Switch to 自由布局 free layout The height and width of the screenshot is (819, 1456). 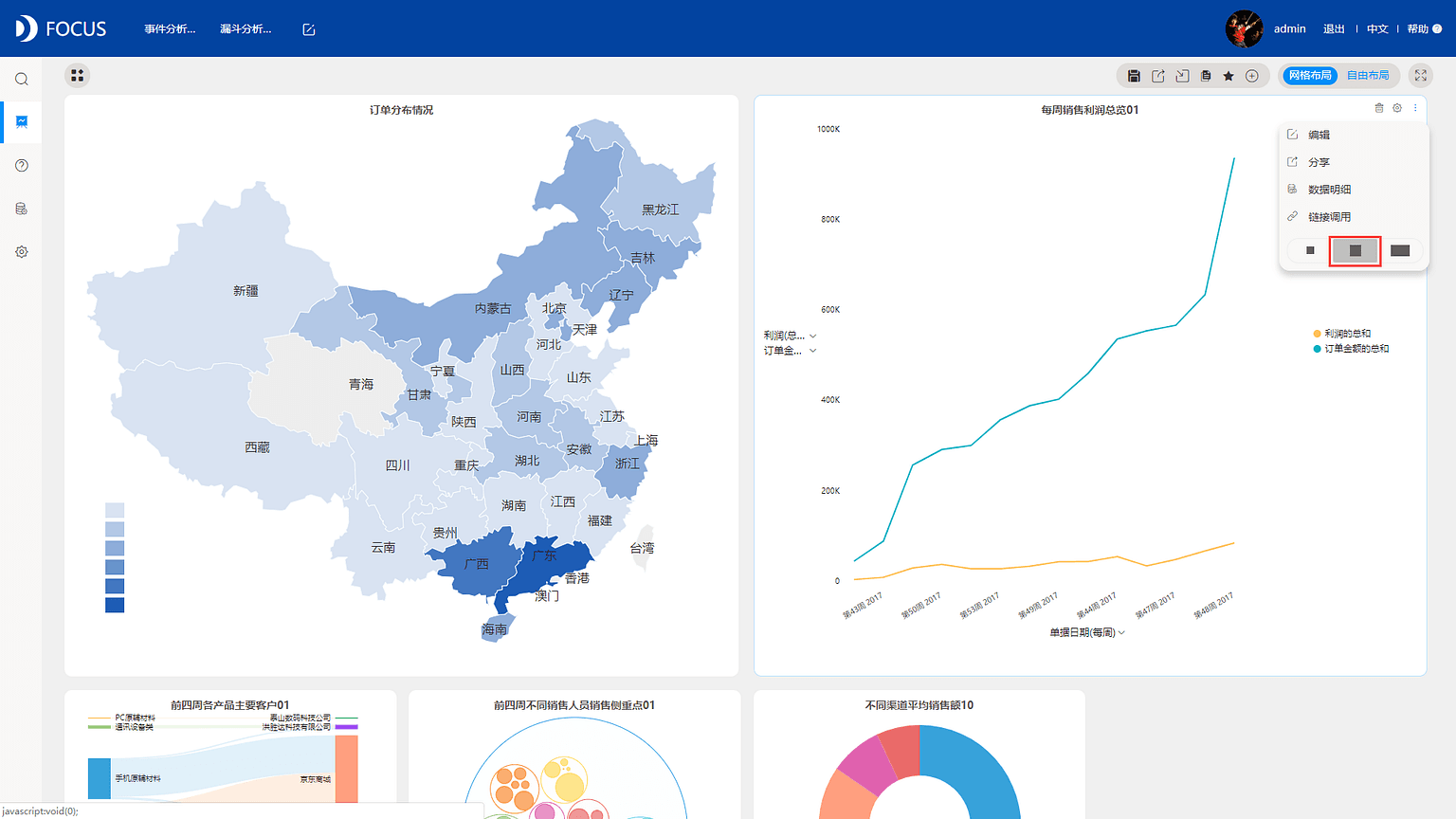point(1368,75)
